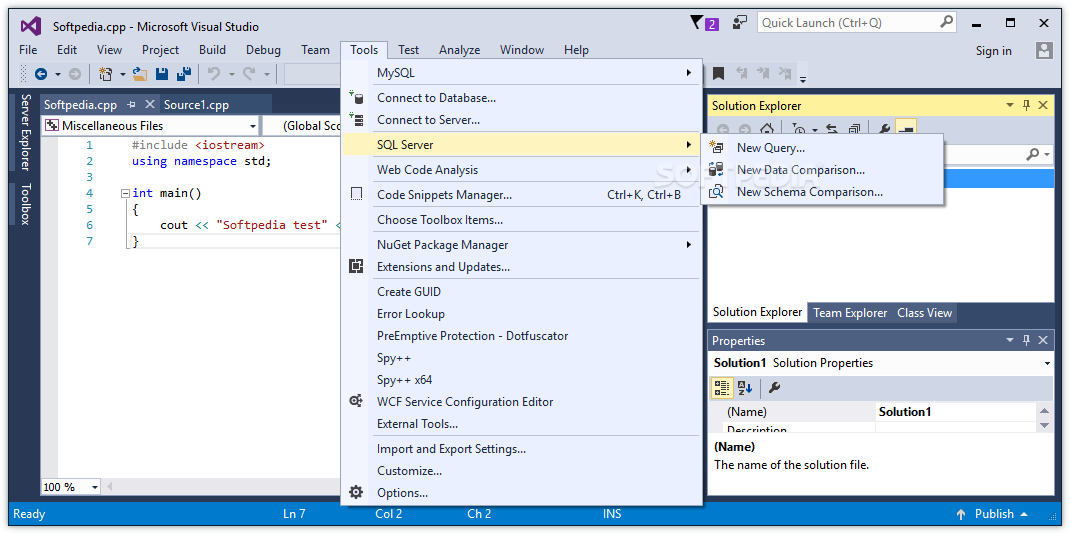The image size is (1070, 534).
Task: Click Sync with Active Document icon
Action: click(x=832, y=128)
